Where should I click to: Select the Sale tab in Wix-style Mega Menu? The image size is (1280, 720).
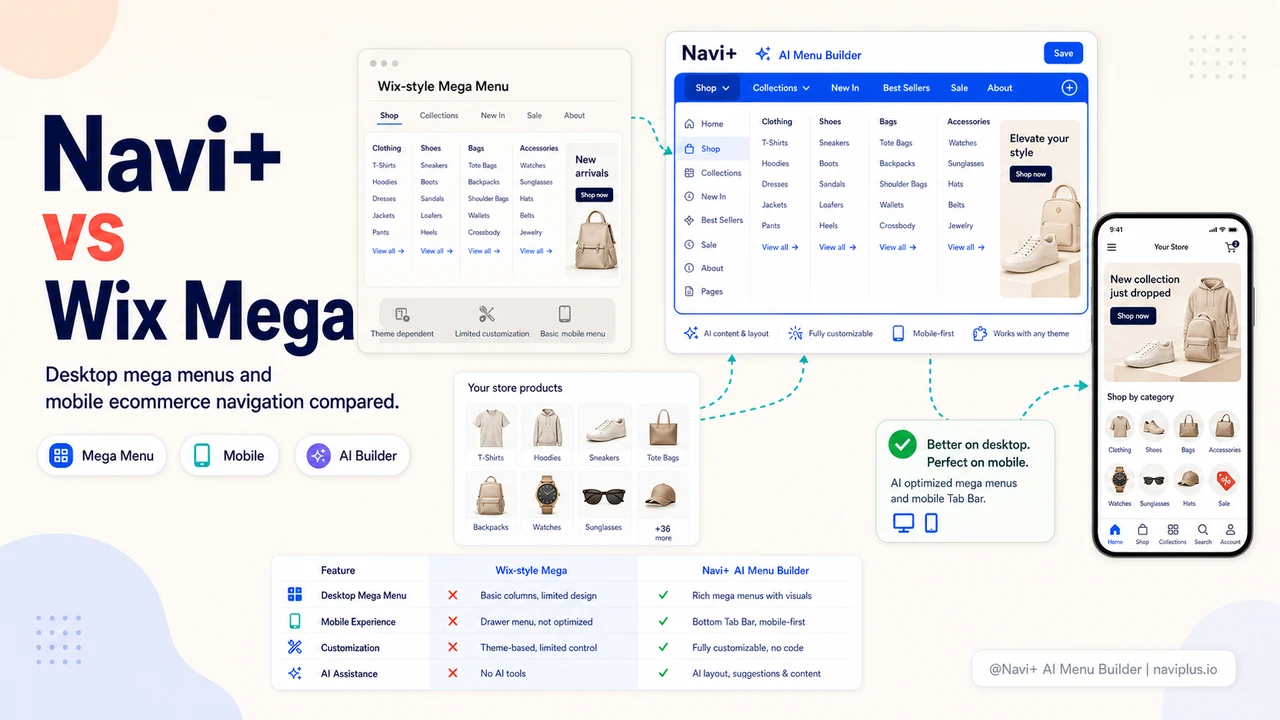535,115
